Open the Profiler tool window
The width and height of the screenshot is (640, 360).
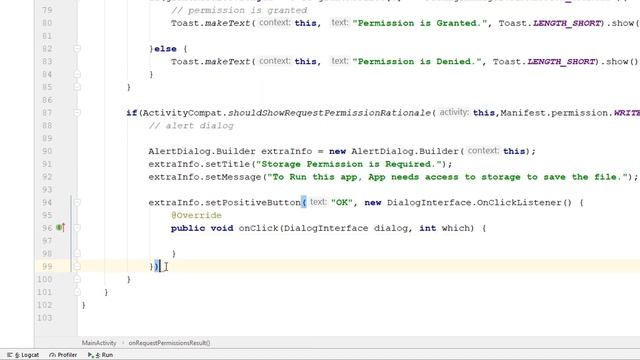click(63, 355)
